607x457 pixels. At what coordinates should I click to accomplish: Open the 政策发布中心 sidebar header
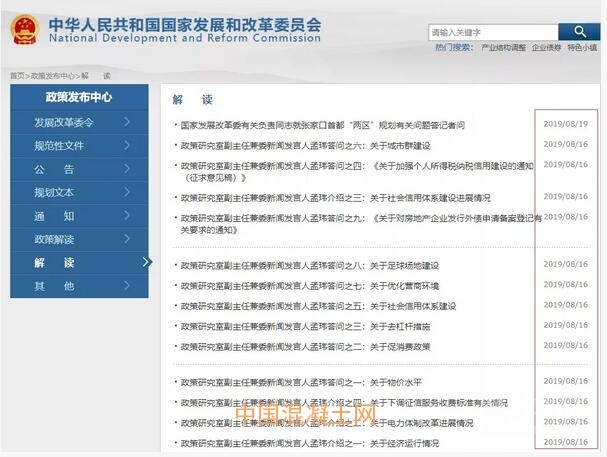click(79, 97)
